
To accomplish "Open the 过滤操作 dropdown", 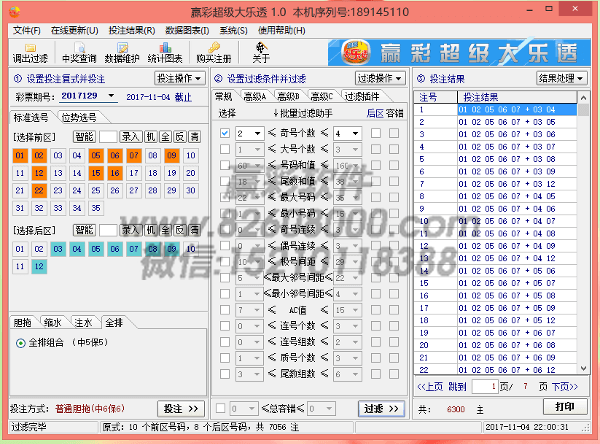I will [380, 78].
